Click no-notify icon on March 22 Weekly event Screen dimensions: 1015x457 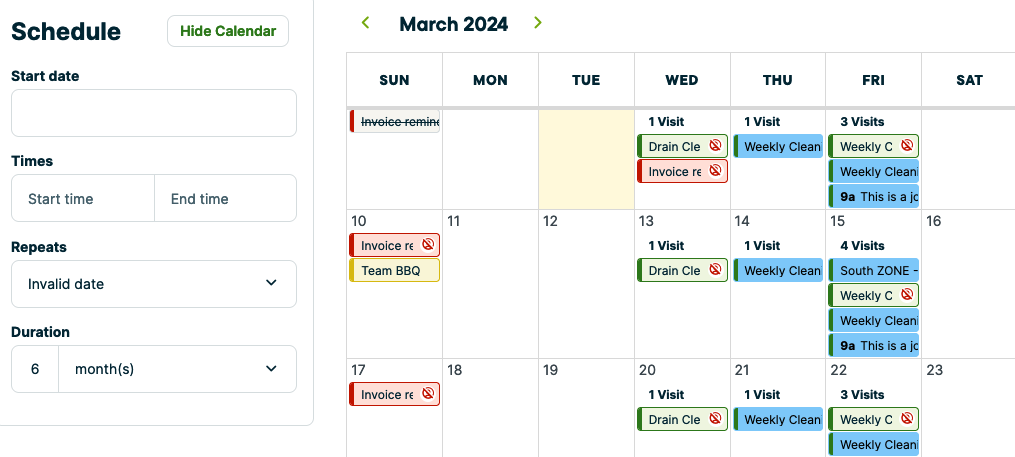tap(906, 419)
